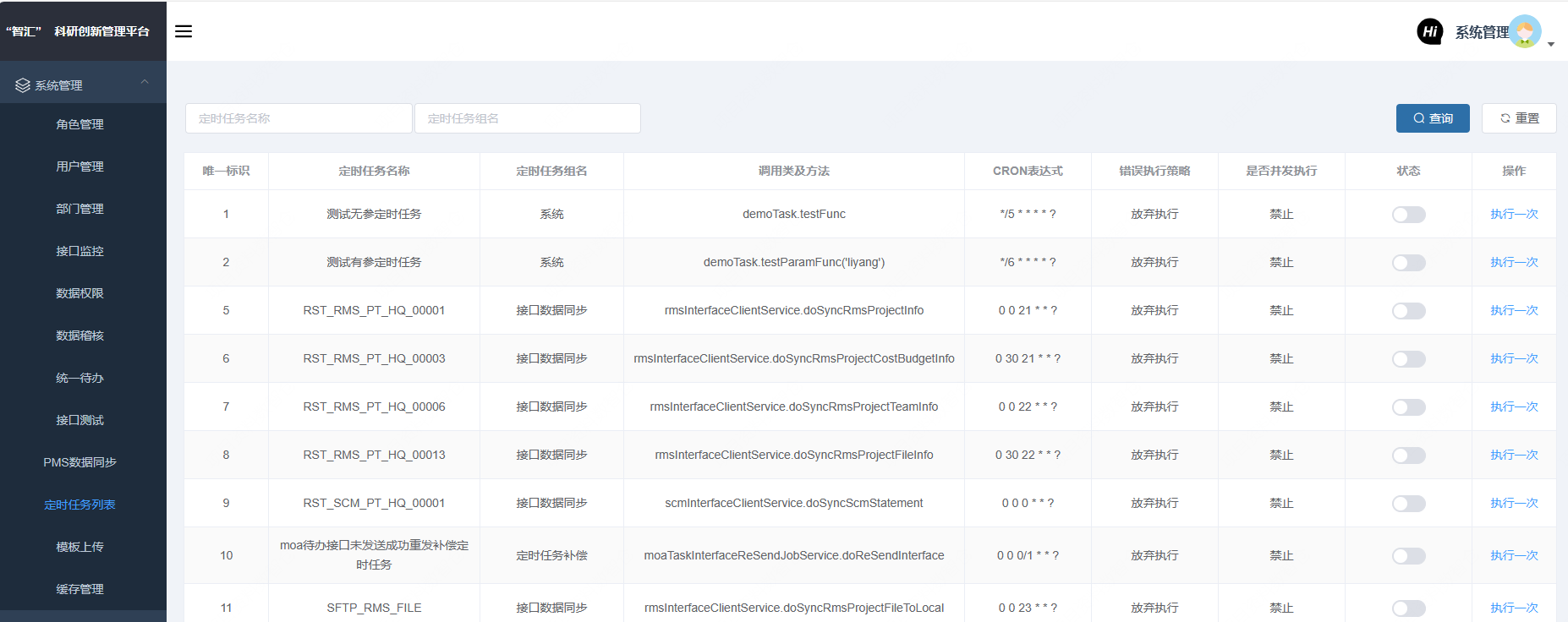Click the blue 查询 search button
Viewport: 1568px width, 622px height.
pyautogui.click(x=1433, y=118)
